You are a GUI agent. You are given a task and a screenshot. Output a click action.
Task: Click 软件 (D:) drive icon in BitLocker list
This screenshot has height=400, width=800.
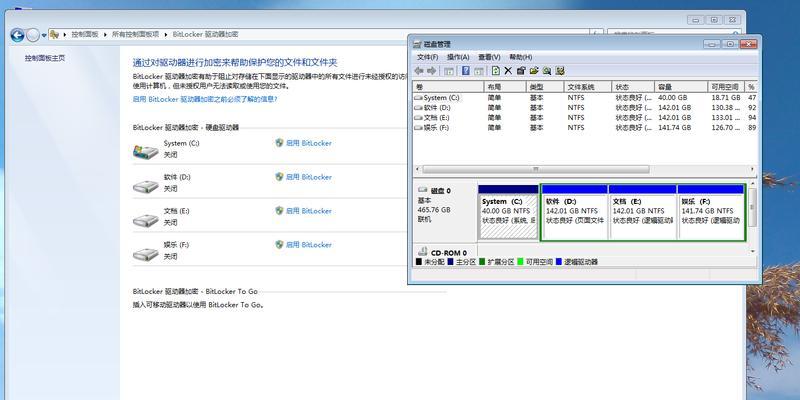click(145, 186)
